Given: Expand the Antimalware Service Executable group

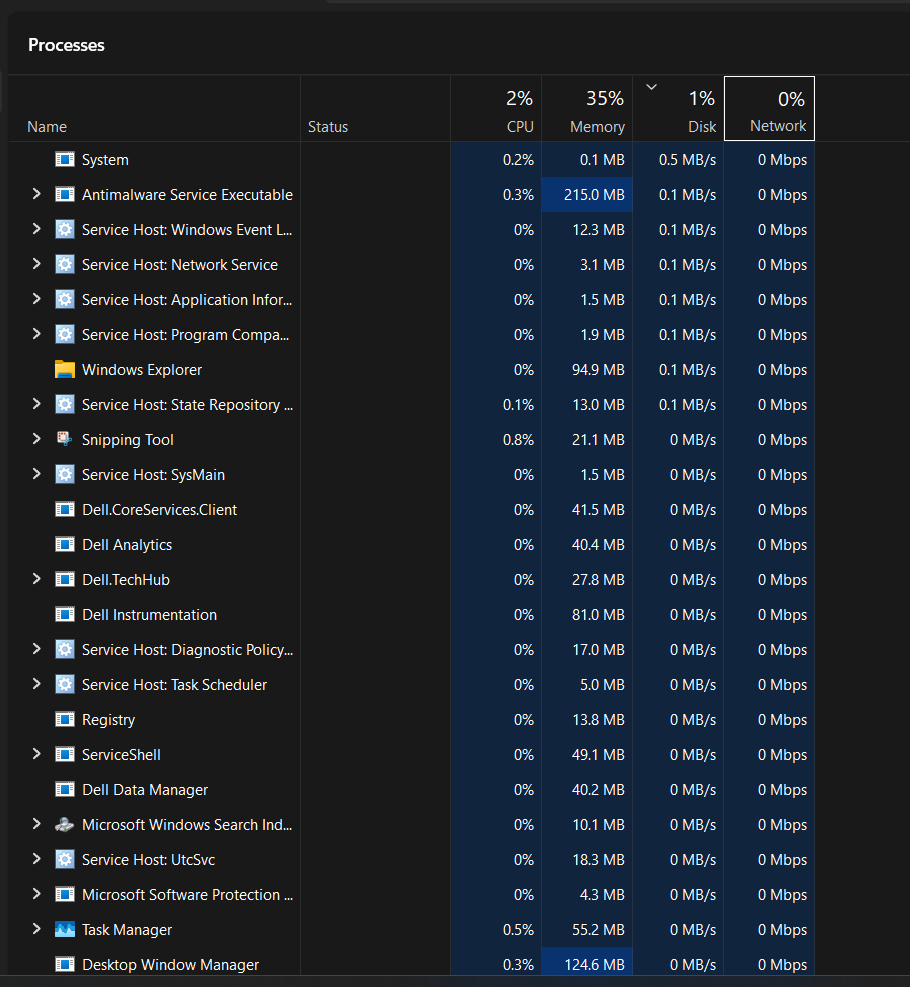Looking at the screenshot, I should (x=37, y=194).
